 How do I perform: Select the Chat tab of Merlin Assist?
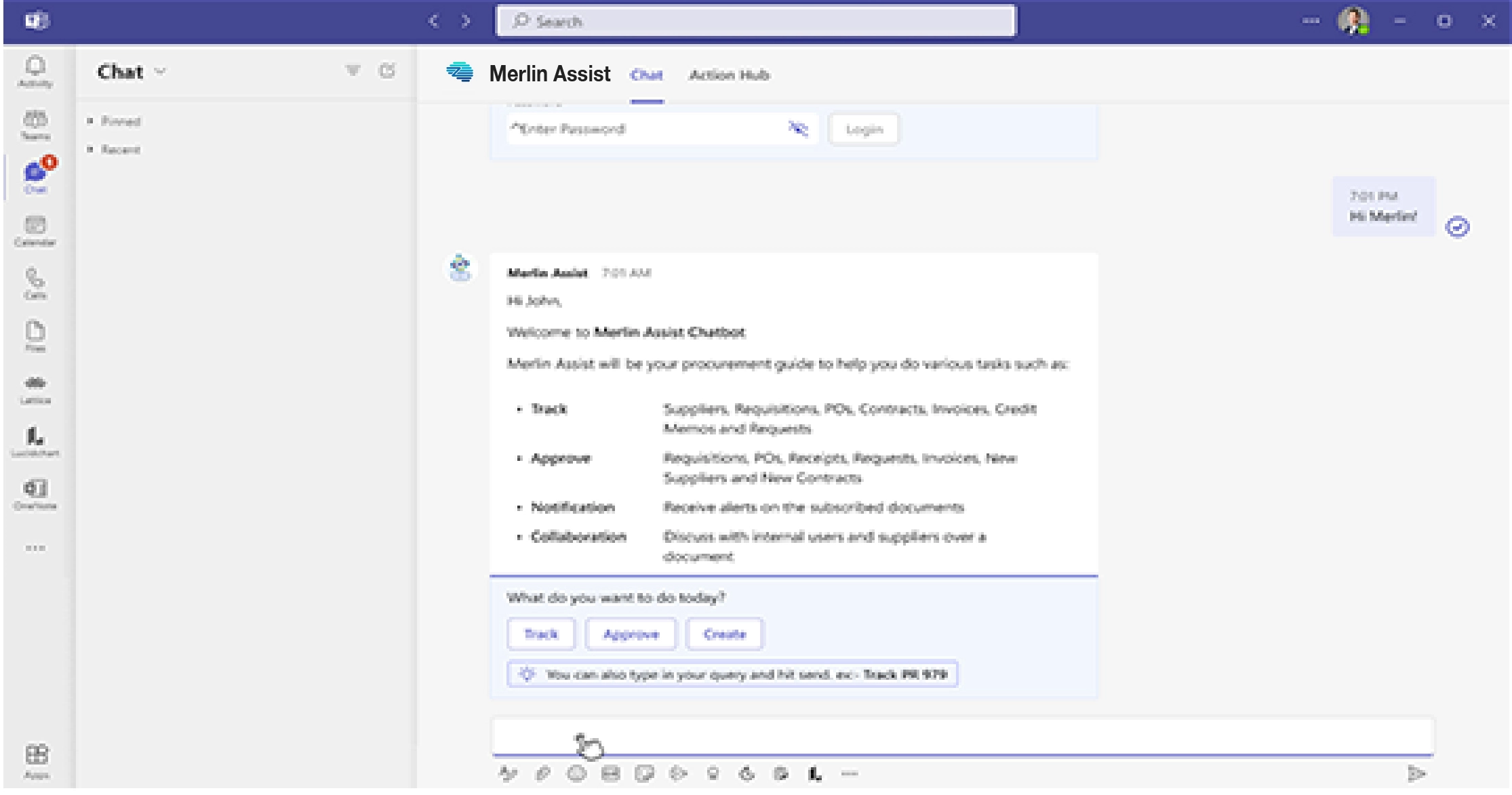pos(646,75)
